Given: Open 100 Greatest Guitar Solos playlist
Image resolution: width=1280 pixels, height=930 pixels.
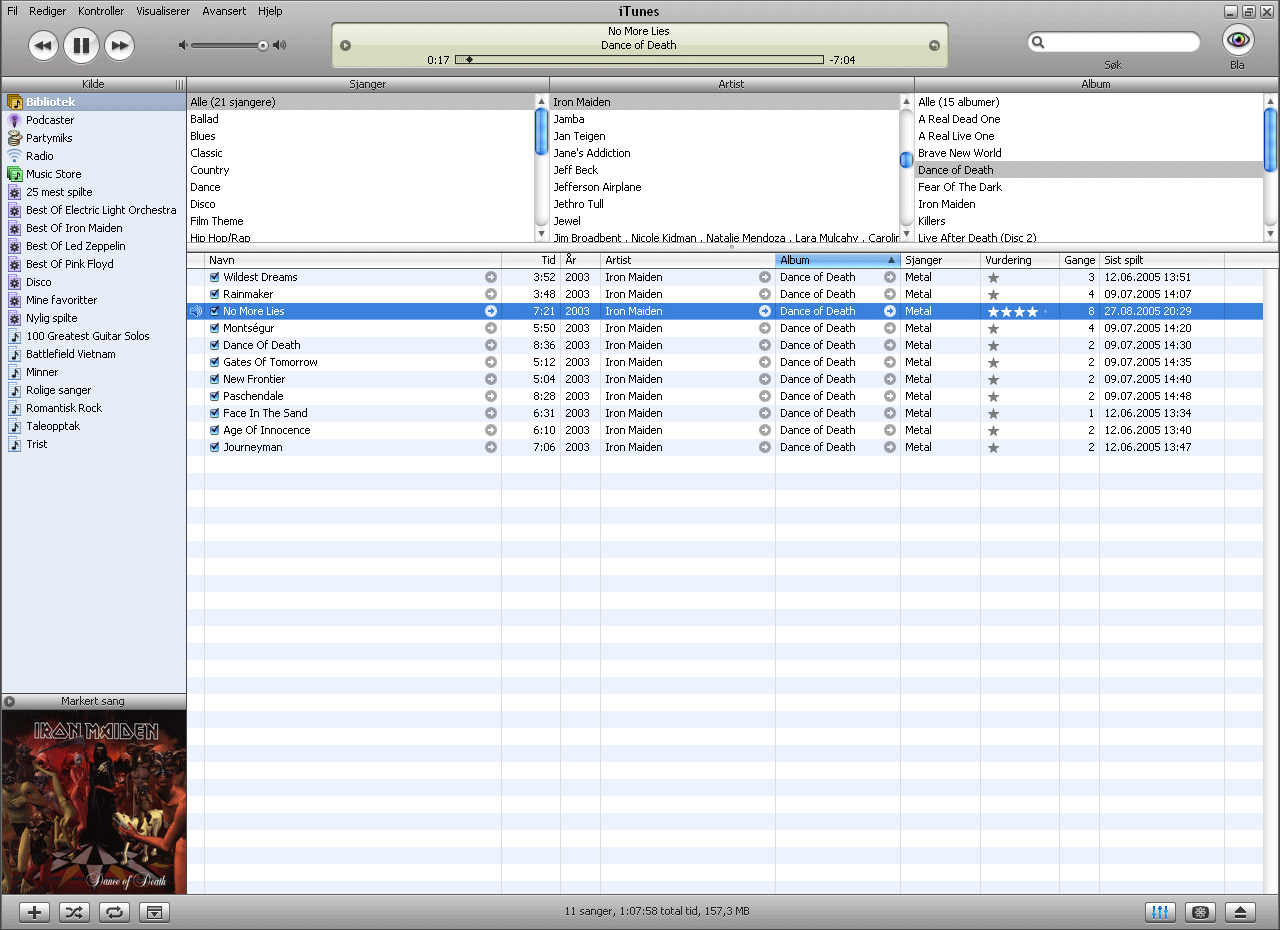Looking at the screenshot, I should (87, 336).
